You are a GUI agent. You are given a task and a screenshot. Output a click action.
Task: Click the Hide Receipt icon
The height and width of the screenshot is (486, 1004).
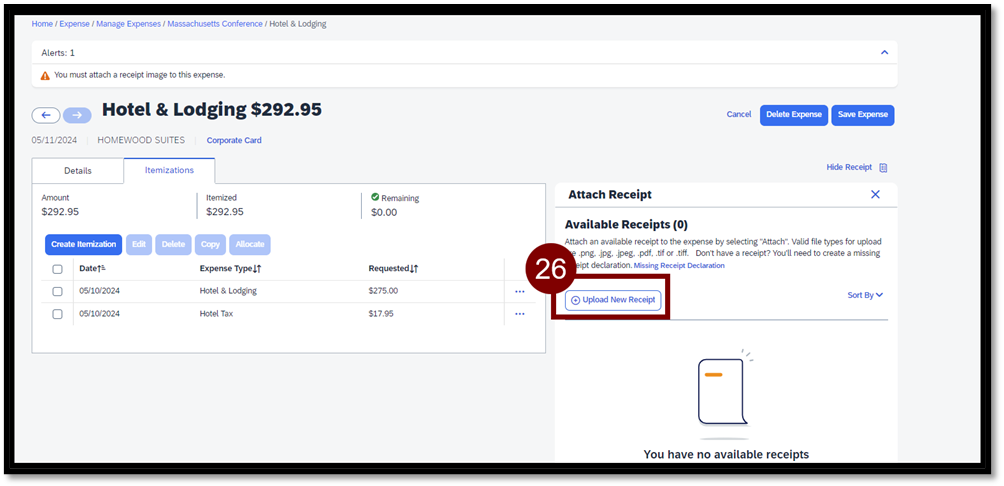[x=883, y=168]
